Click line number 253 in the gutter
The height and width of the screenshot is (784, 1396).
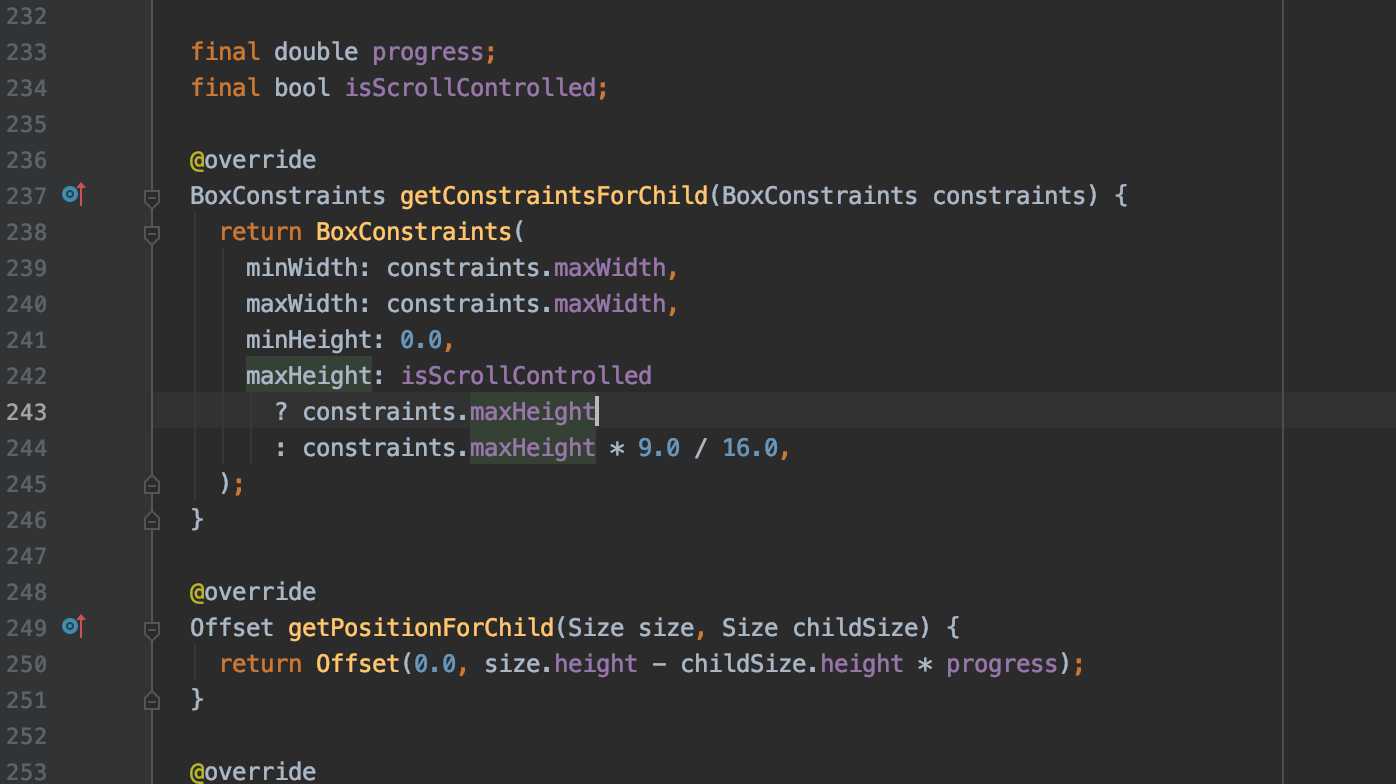26,772
